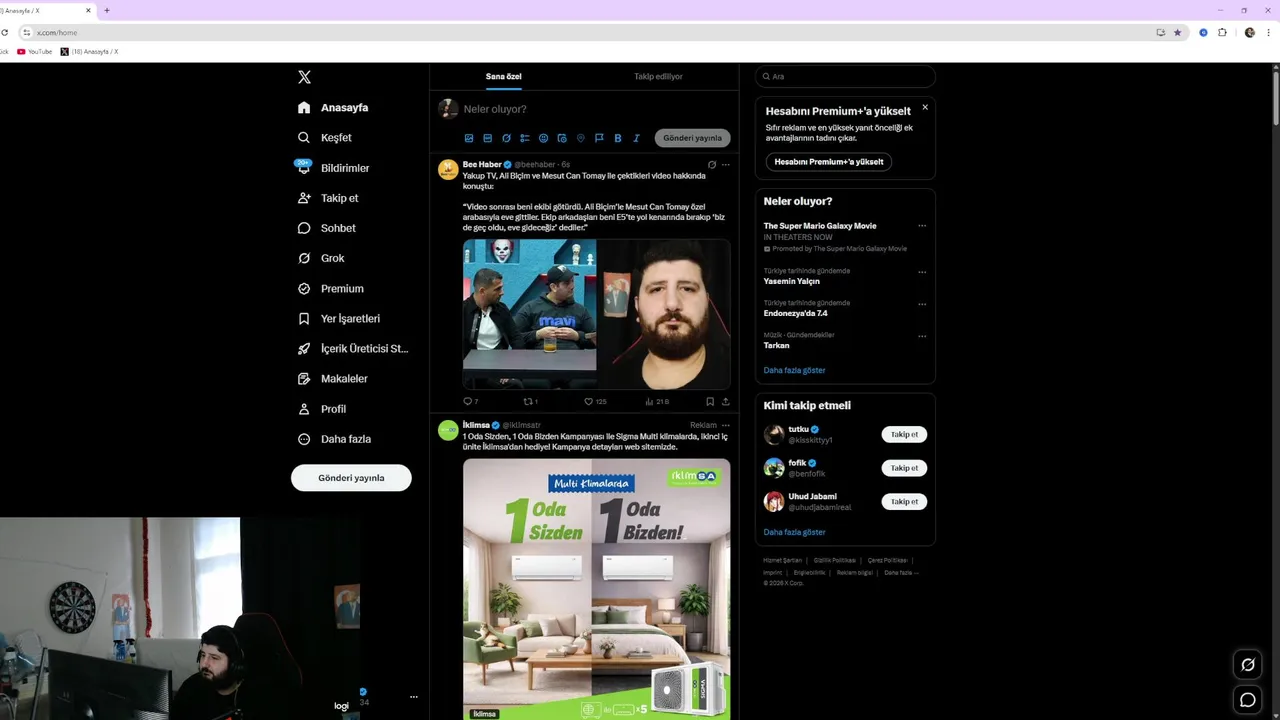Open Bildirimler notifications

coord(334,168)
